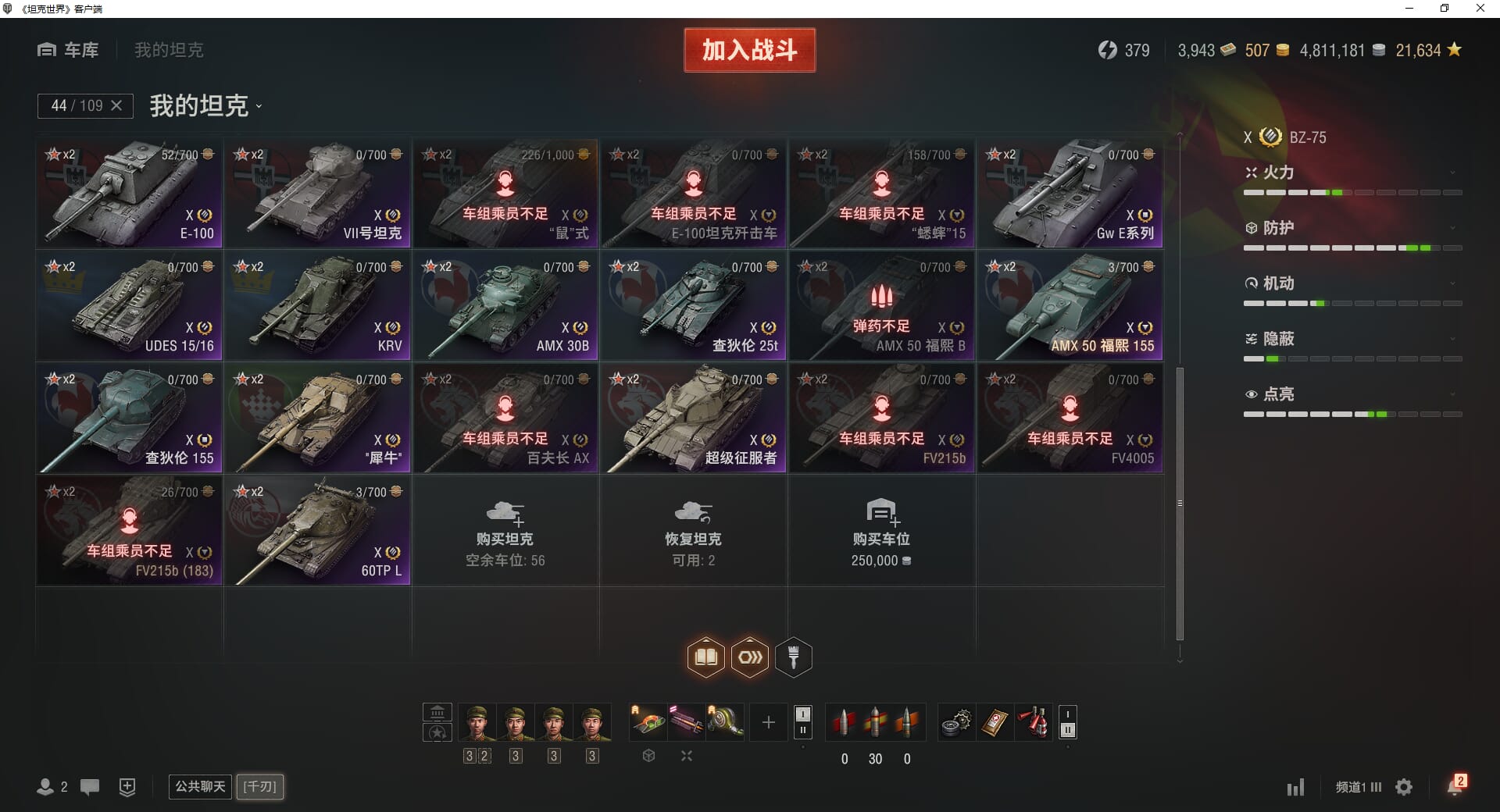Clear the 44/109 tank filter
1500x812 pixels.
pyautogui.click(x=116, y=105)
